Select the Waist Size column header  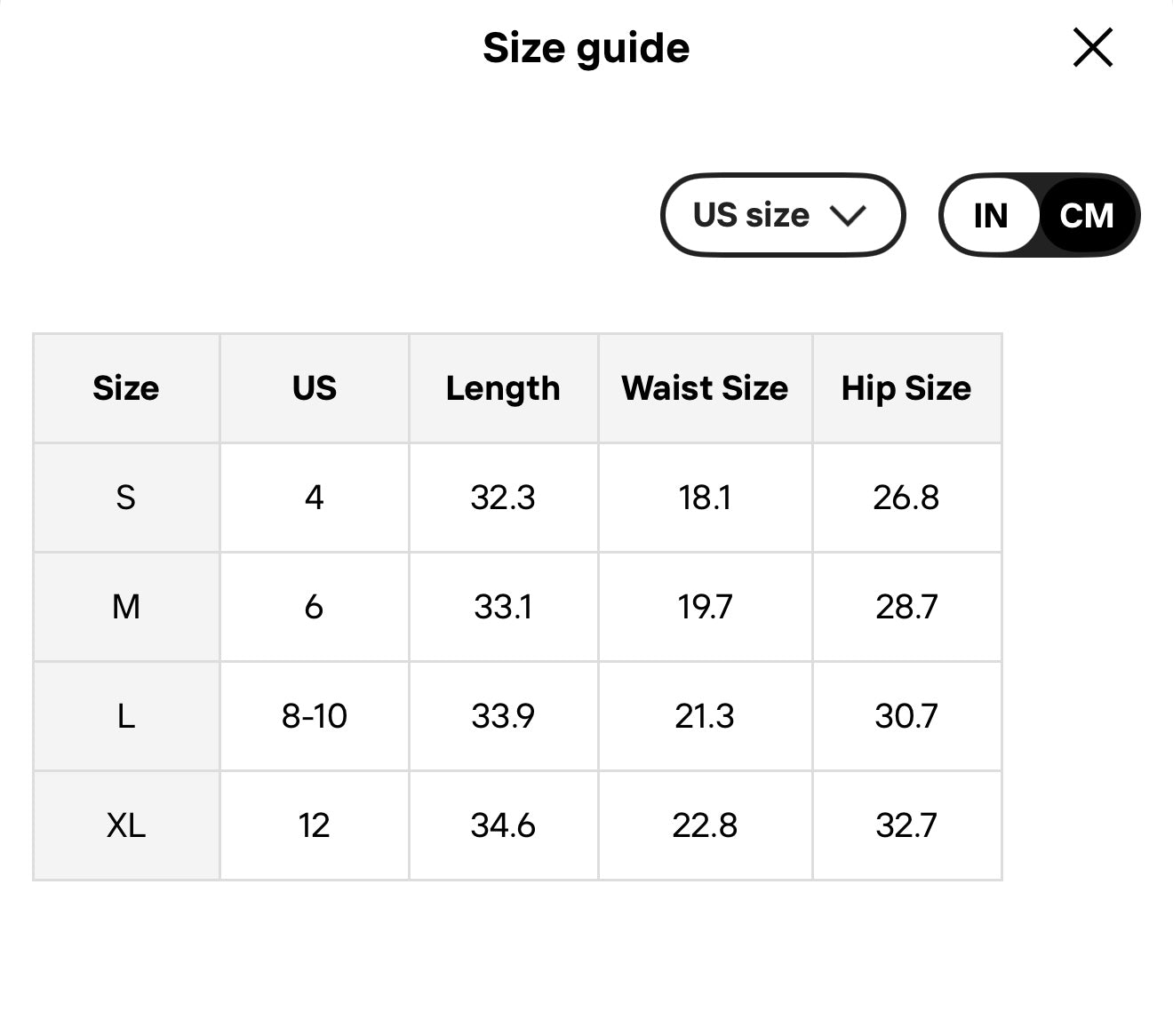click(705, 388)
